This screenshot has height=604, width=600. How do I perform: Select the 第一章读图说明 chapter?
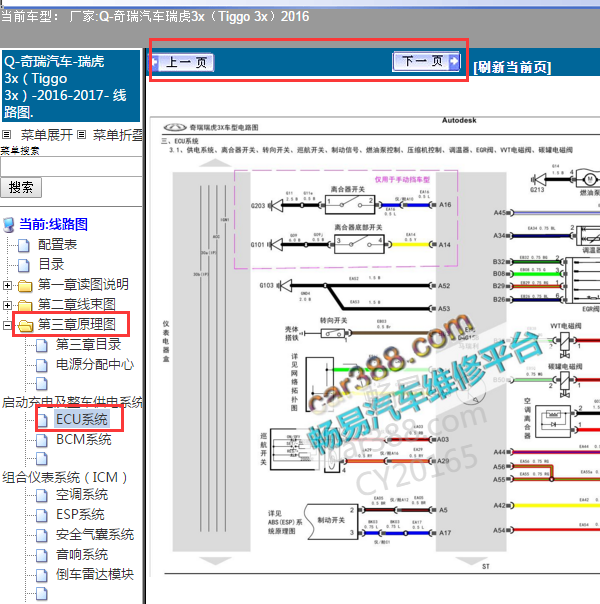tap(83, 284)
